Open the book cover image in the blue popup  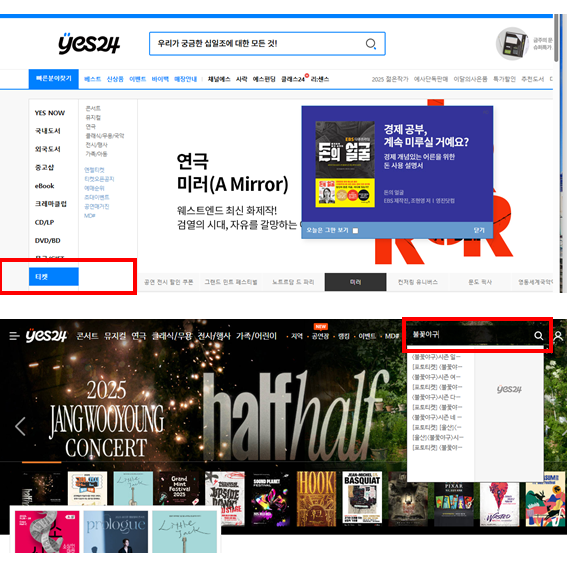coord(345,164)
